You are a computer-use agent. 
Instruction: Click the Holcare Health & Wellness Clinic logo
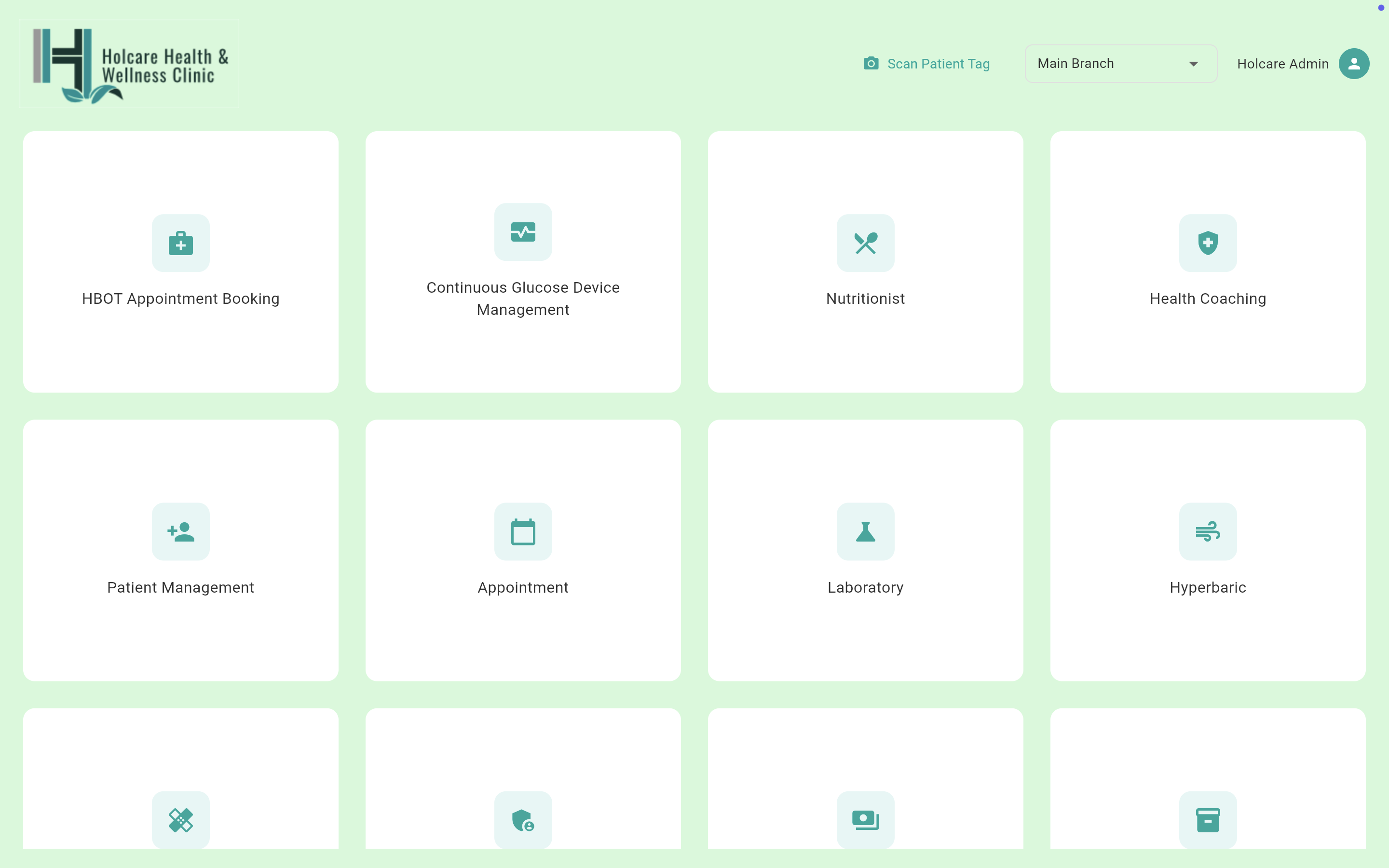[130, 64]
